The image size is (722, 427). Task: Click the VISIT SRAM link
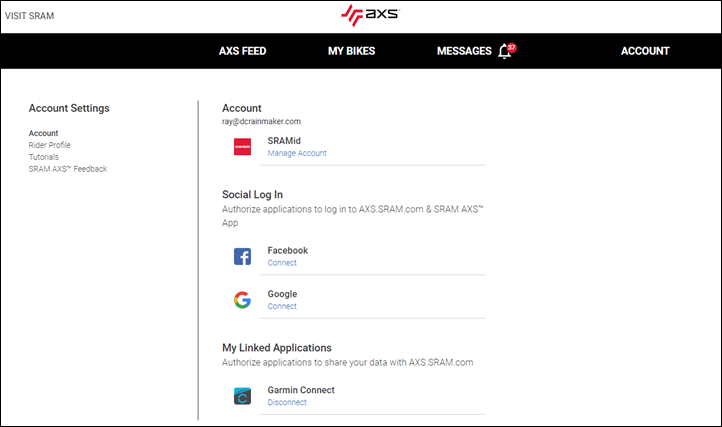pyautogui.click(x=29, y=16)
